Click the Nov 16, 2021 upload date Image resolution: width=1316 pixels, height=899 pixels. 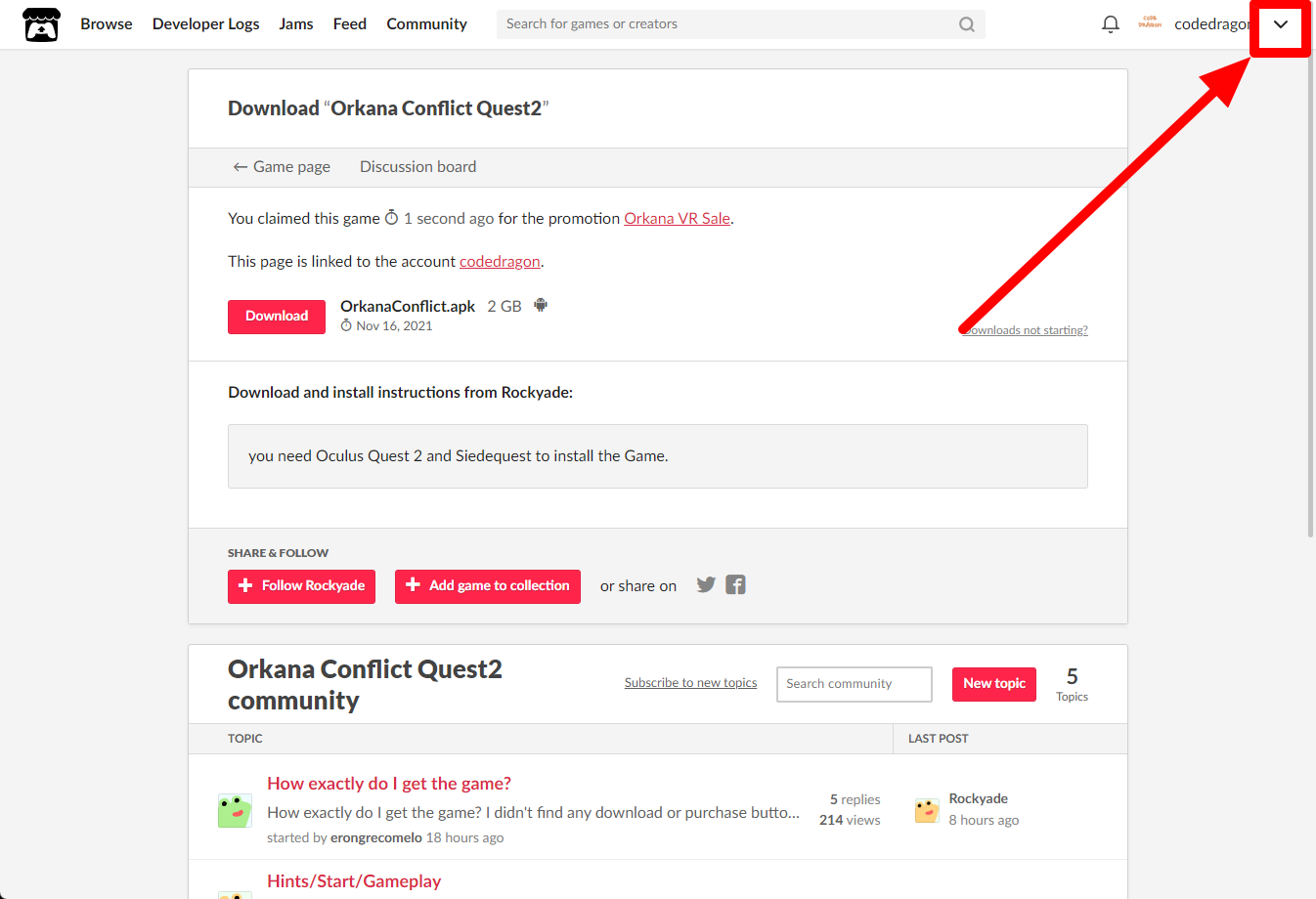click(394, 325)
